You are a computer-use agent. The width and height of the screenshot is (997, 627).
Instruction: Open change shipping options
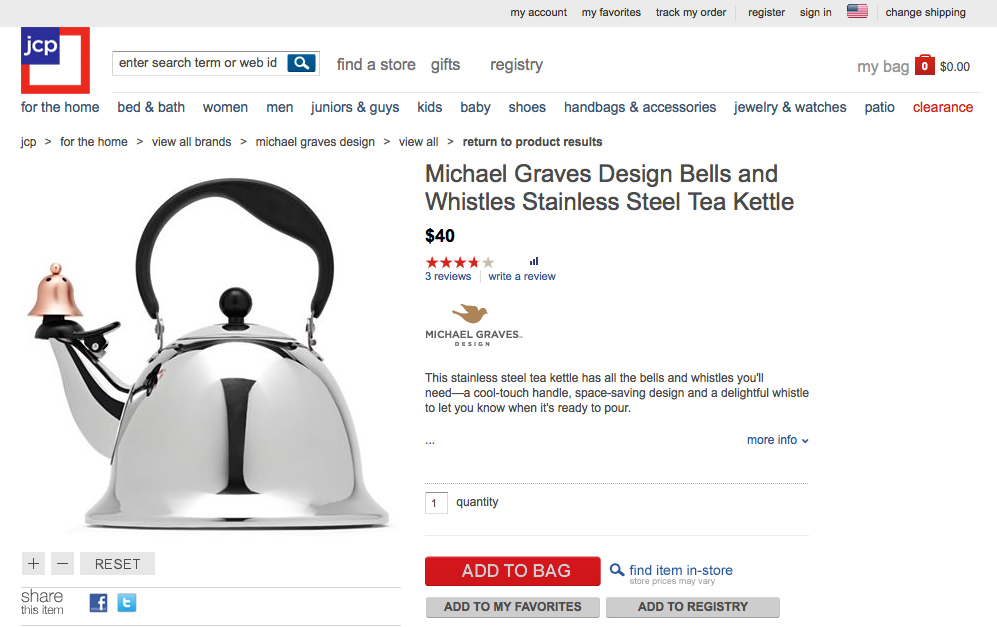click(924, 12)
